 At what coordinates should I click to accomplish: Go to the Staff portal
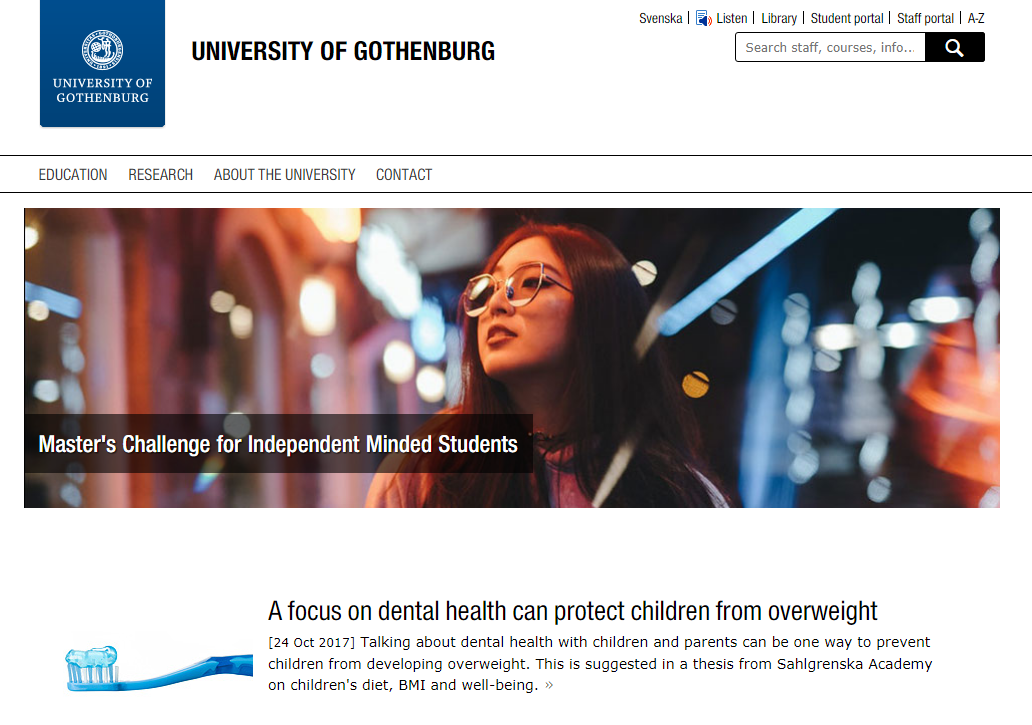click(x=925, y=18)
